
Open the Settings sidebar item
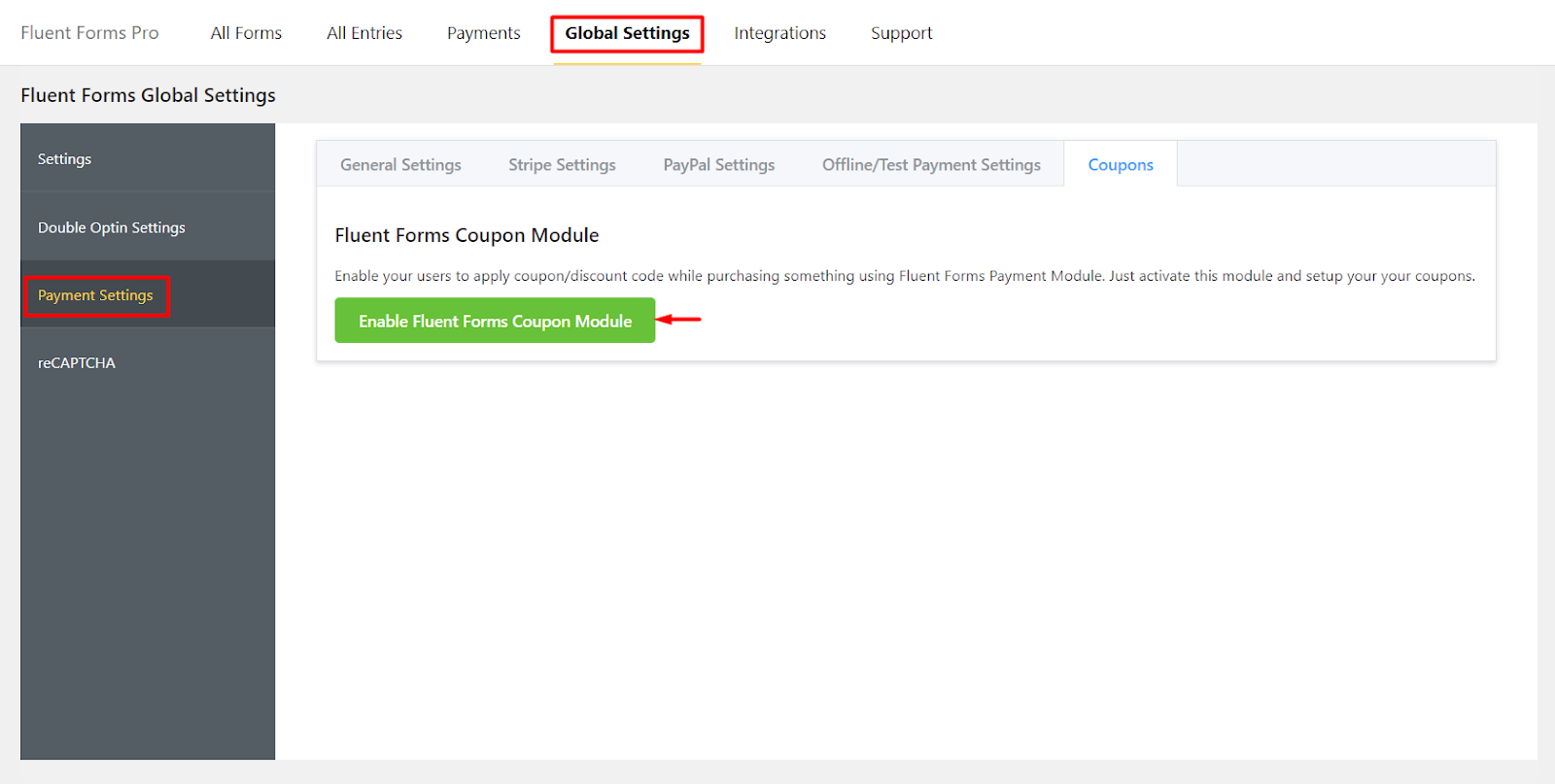point(148,158)
